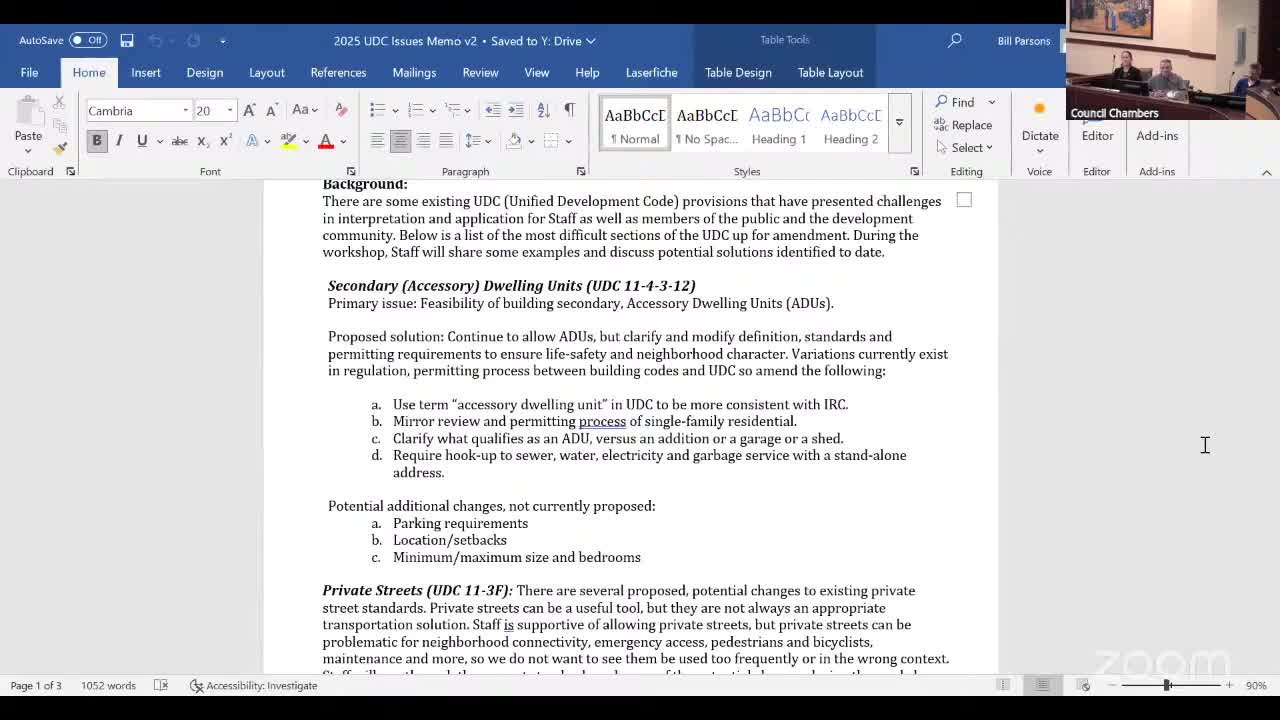Click the center align paragraph icon
This screenshot has width=1280, height=720.
tap(400, 141)
